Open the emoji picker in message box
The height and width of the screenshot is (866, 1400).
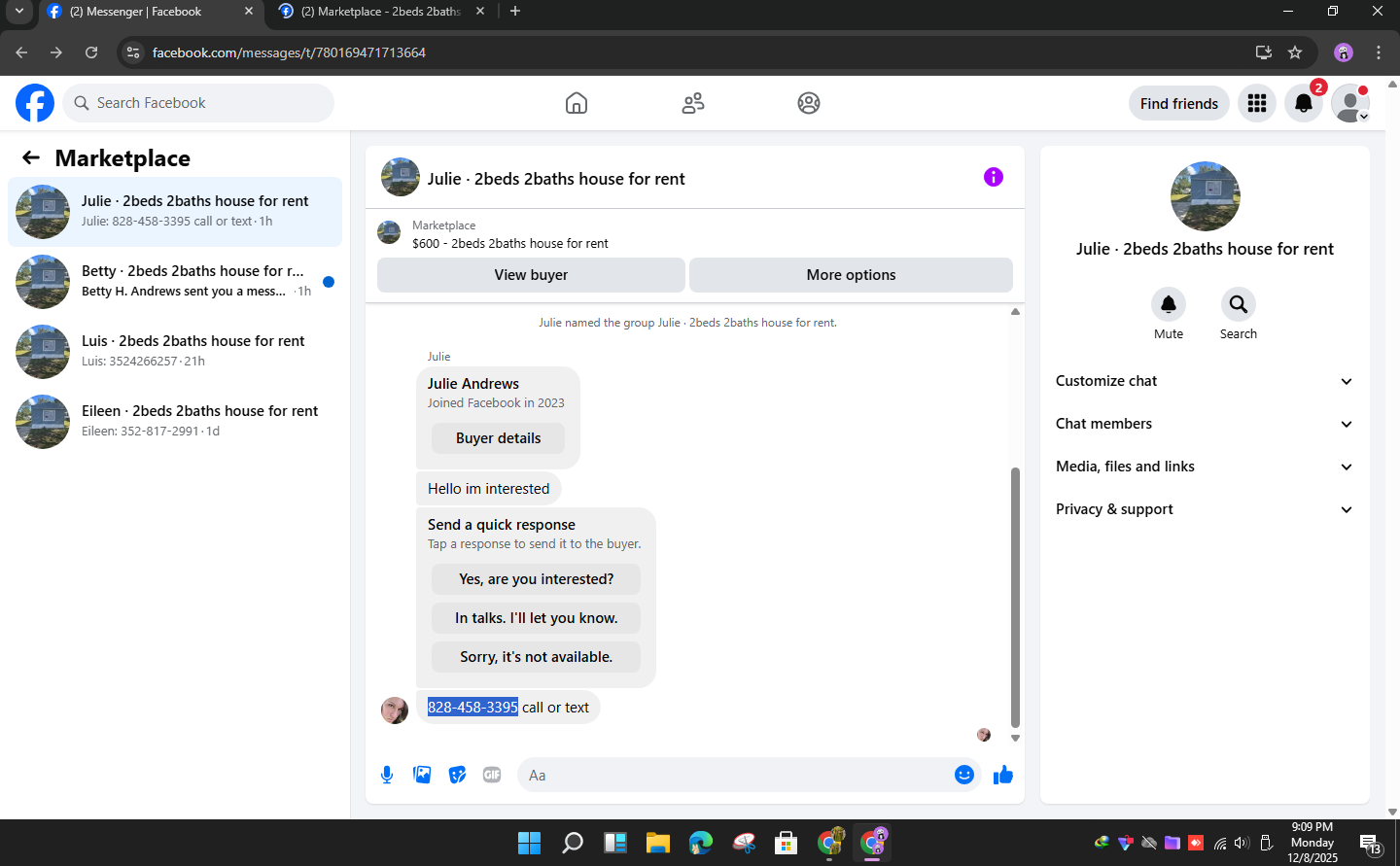pyautogui.click(x=964, y=775)
